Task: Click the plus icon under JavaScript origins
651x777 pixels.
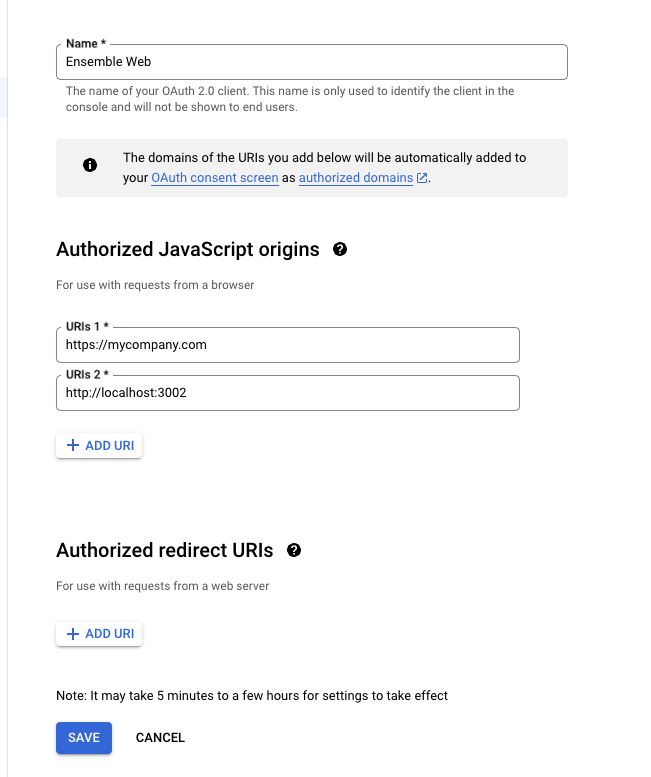Action: point(72,445)
